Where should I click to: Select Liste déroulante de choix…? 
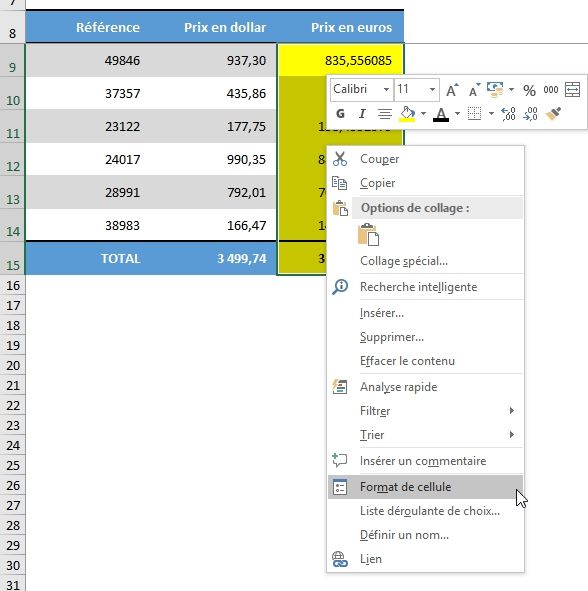click(x=426, y=511)
